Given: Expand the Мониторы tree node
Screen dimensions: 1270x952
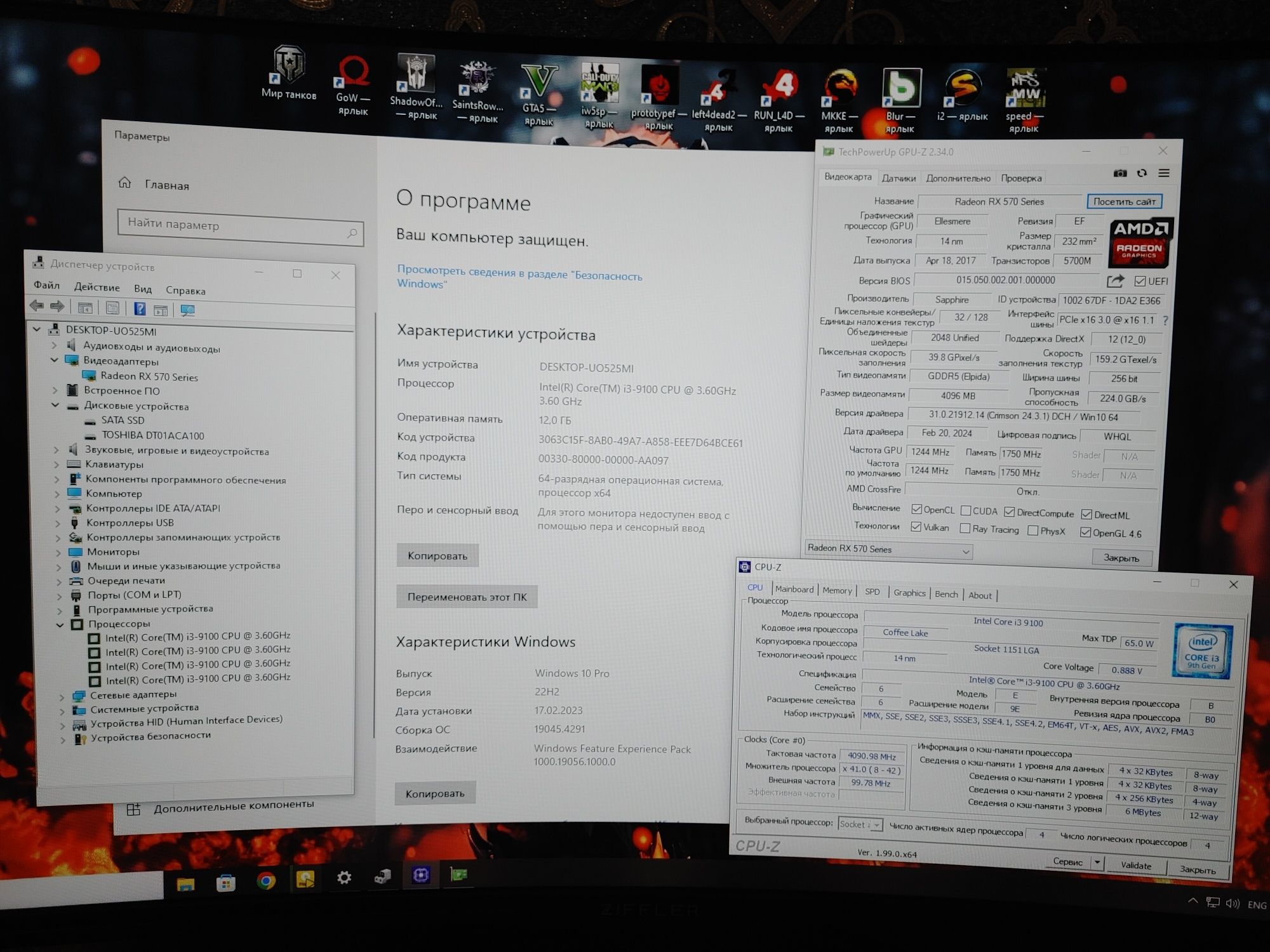Looking at the screenshot, I should pyautogui.click(x=58, y=552).
